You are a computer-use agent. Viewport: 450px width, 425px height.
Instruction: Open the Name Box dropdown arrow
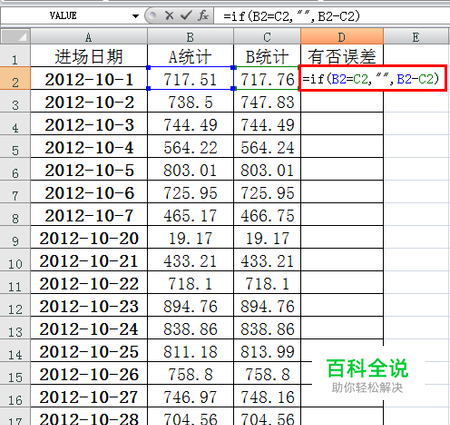click(135, 16)
